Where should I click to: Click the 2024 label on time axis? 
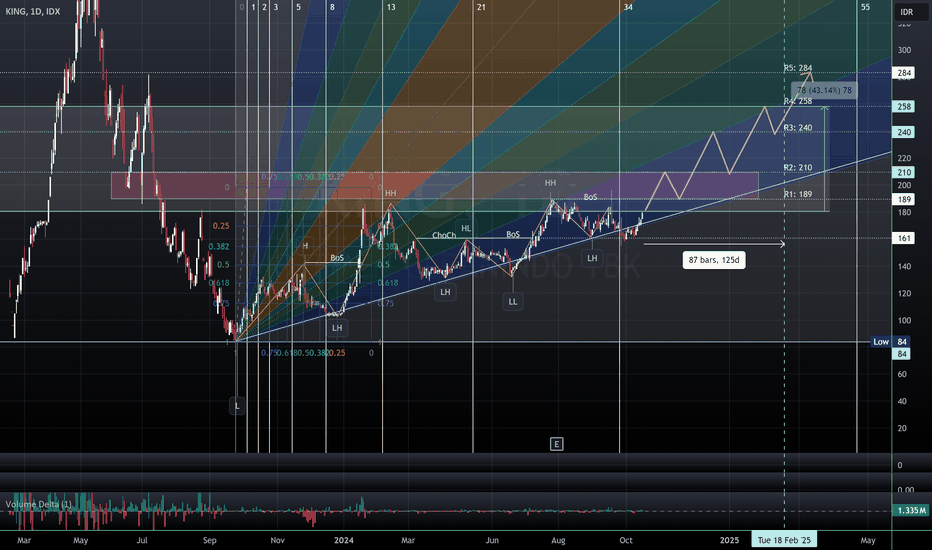pyautogui.click(x=344, y=540)
